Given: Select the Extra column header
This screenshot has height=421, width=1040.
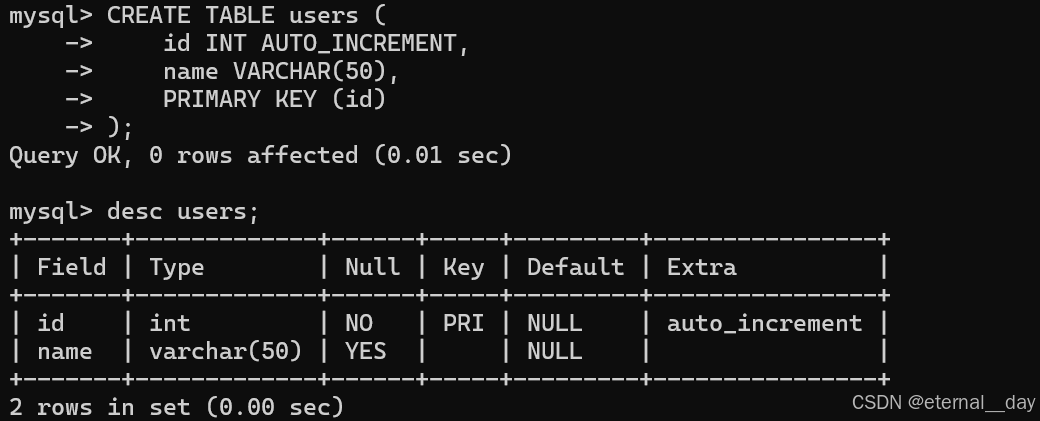Looking at the screenshot, I should (701, 267).
